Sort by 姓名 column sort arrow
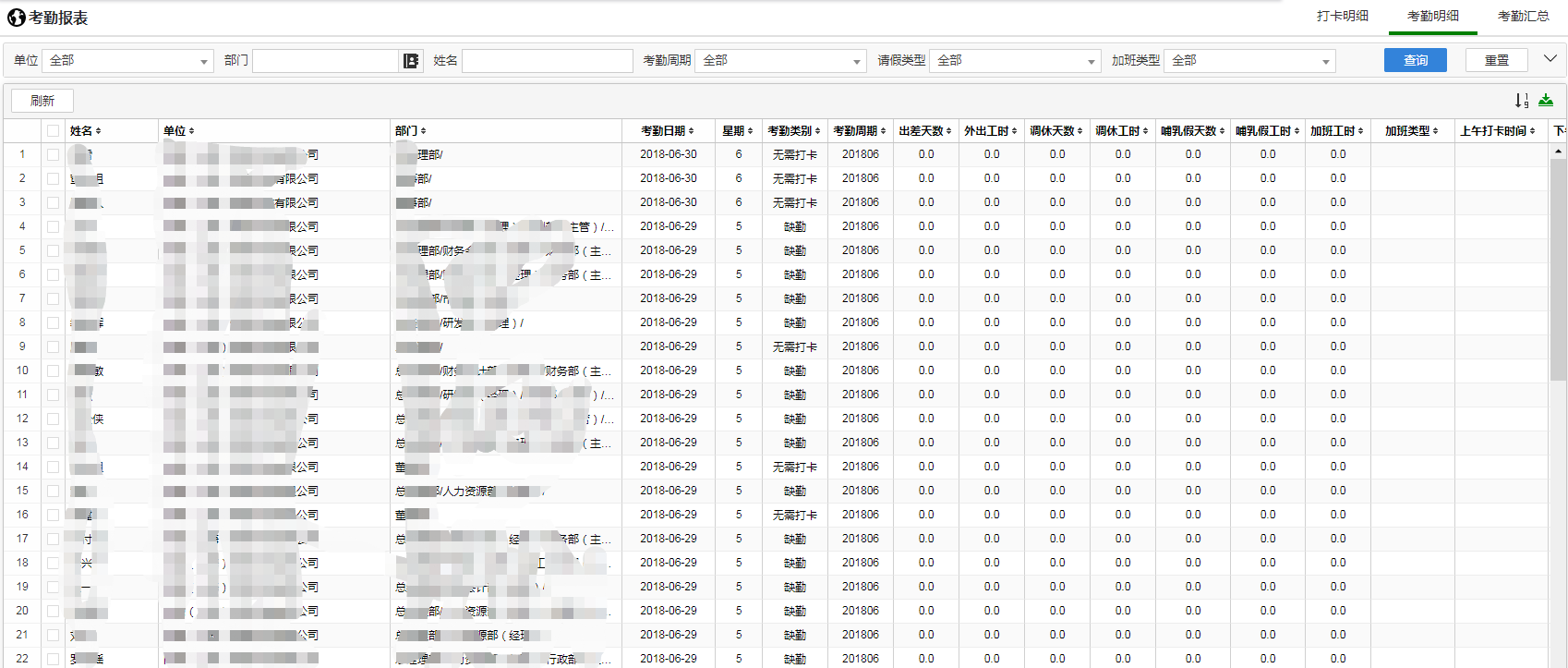 98,131
